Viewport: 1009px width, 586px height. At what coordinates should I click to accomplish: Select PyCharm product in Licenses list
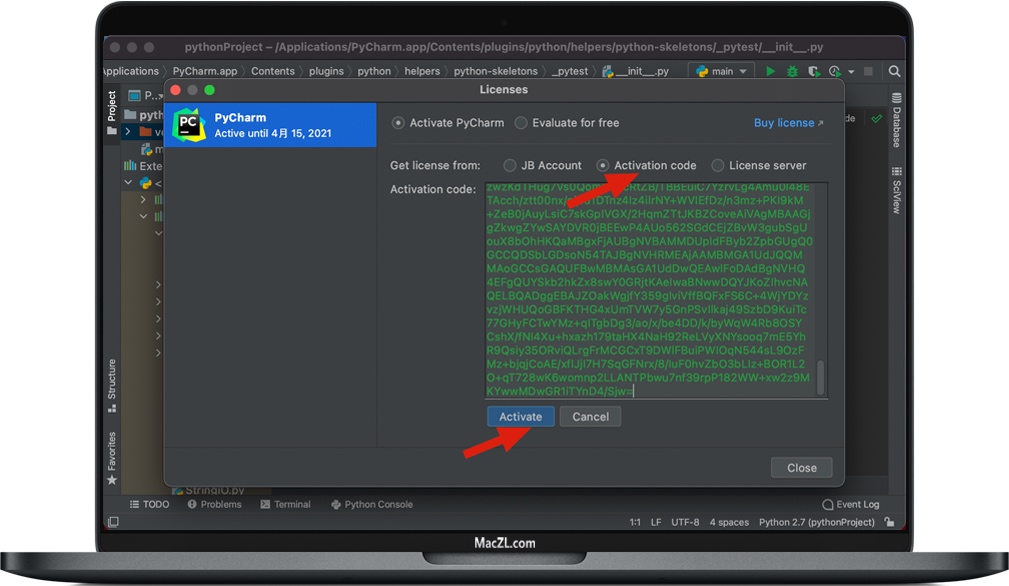(x=270, y=125)
